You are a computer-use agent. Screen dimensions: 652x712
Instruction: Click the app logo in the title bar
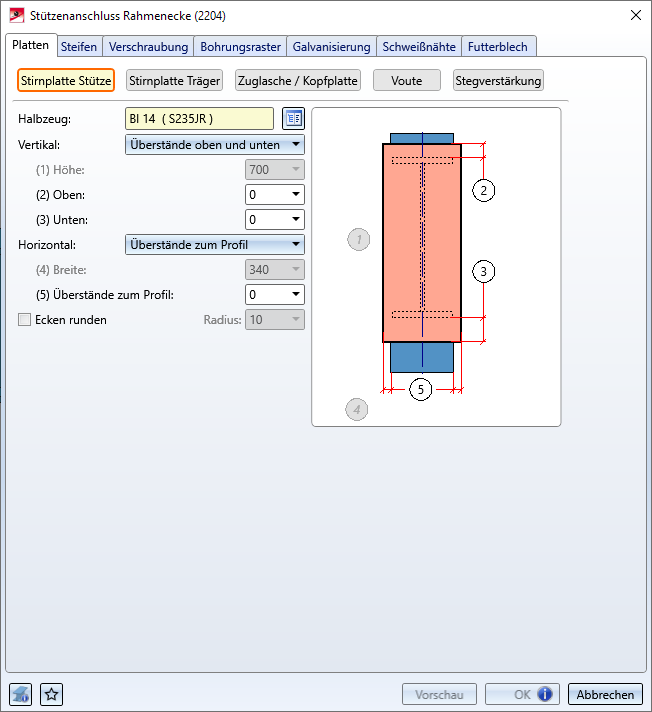point(17,14)
